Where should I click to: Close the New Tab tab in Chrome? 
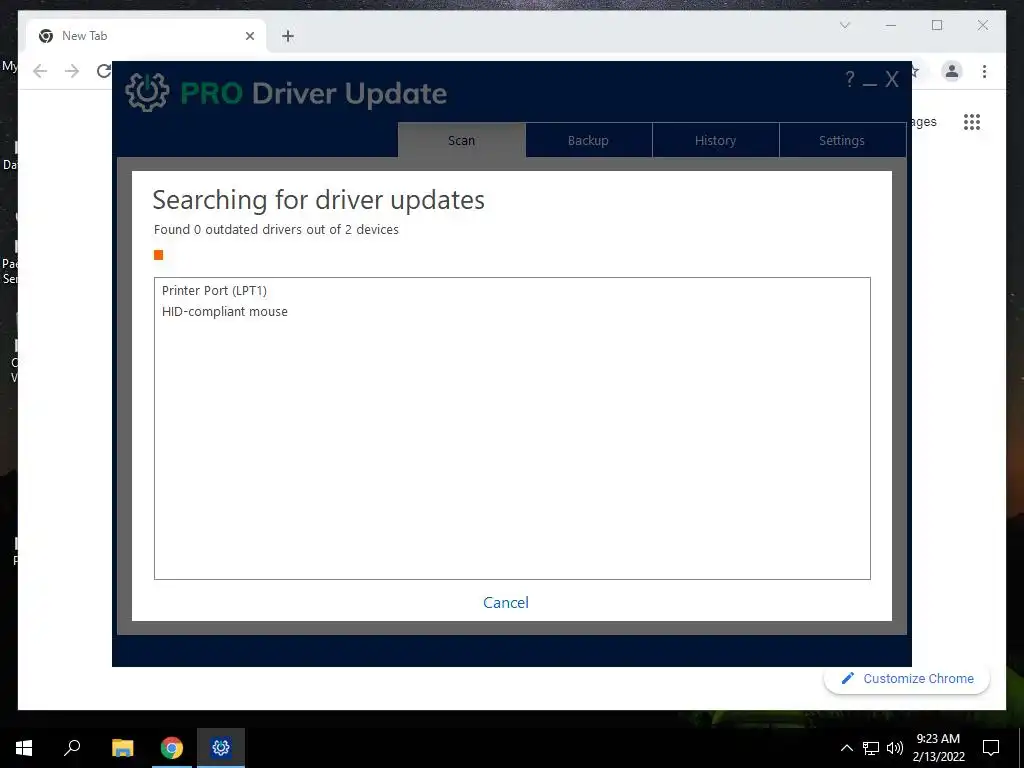tap(249, 36)
